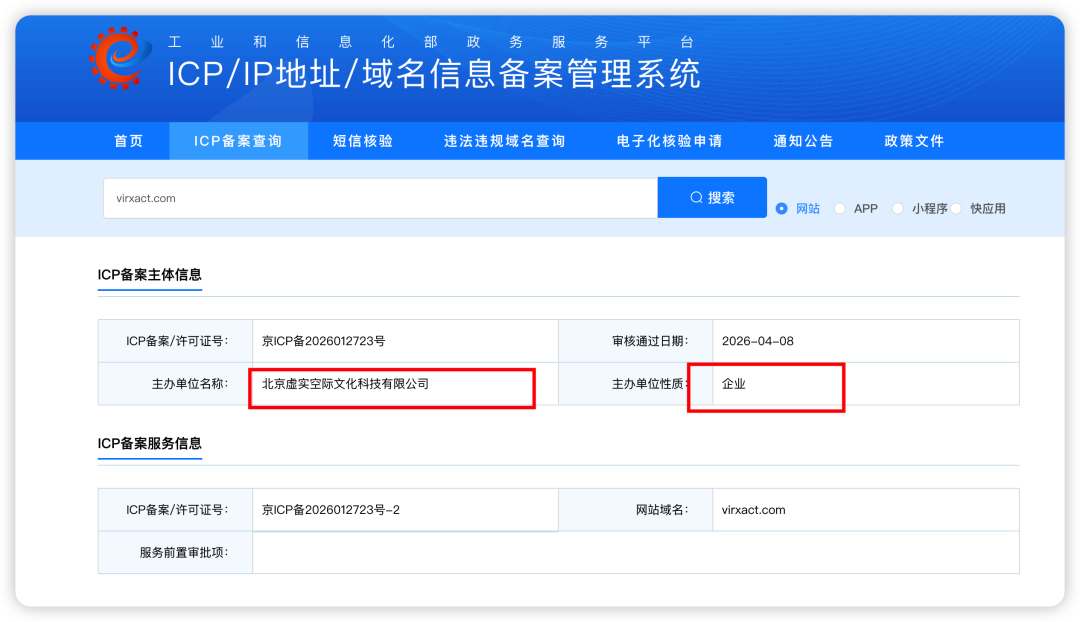1080x622 pixels.
Task: Open the 首页 navigation tab
Action: 129,141
